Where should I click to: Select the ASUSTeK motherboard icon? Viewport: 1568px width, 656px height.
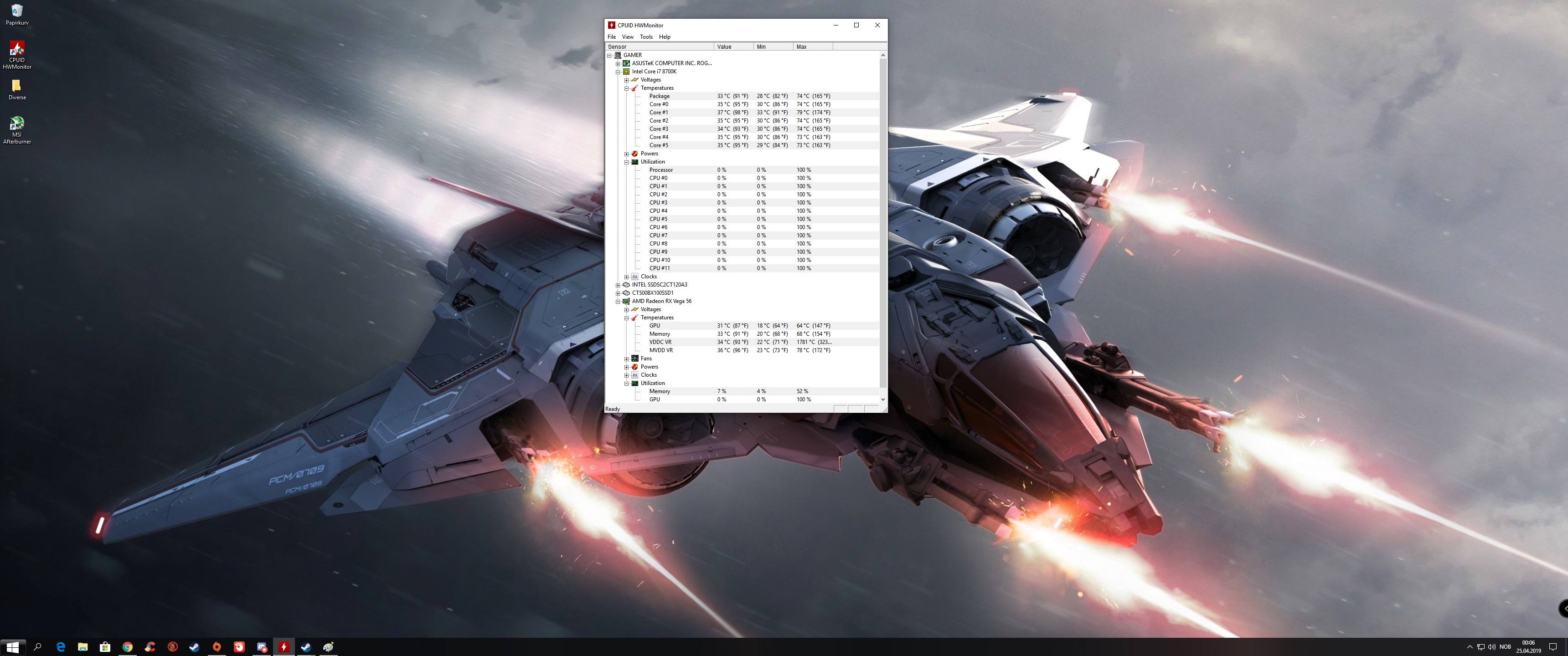[x=626, y=63]
